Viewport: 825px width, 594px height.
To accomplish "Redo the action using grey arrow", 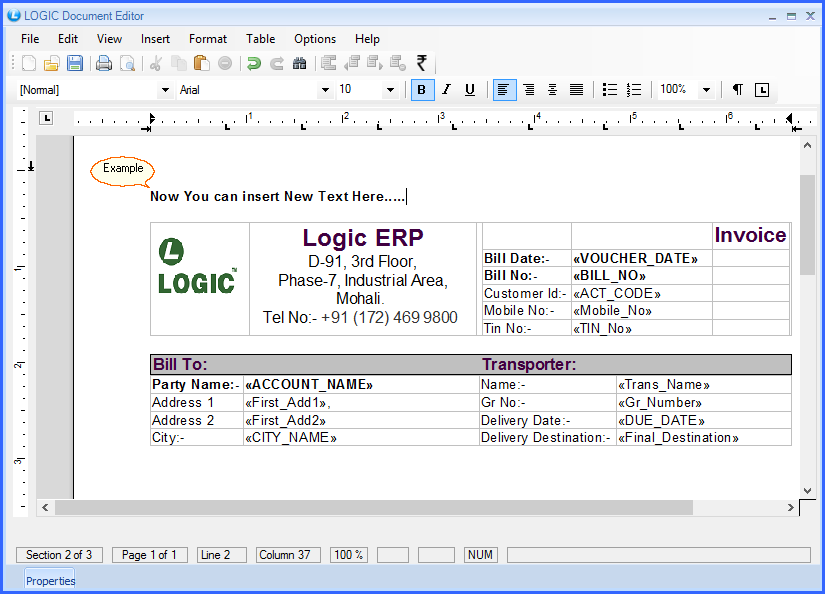I will tap(277, 63).
